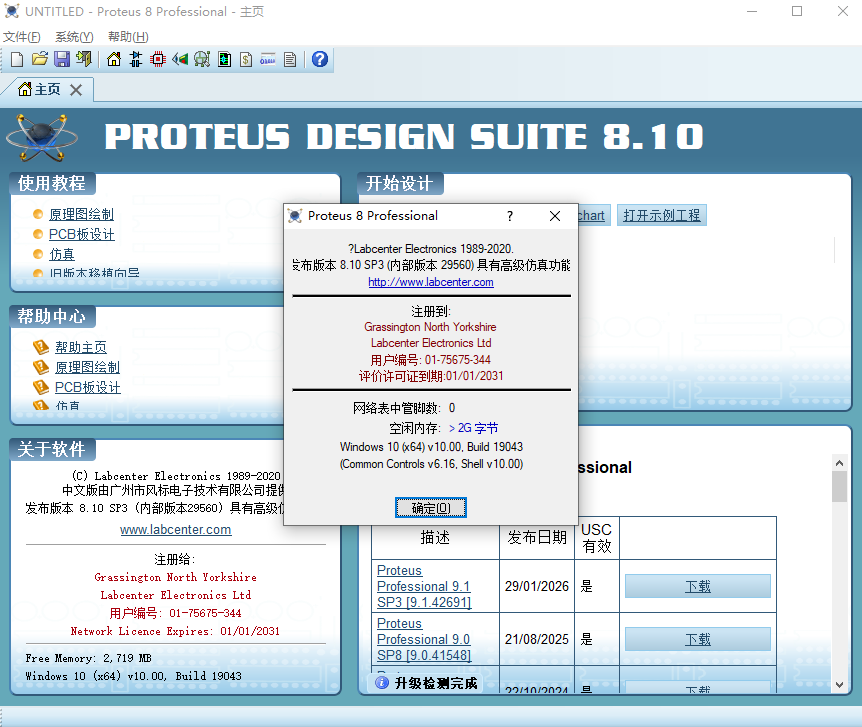
Task: Open the 文件 menu
Action: [x=21, y=37]
